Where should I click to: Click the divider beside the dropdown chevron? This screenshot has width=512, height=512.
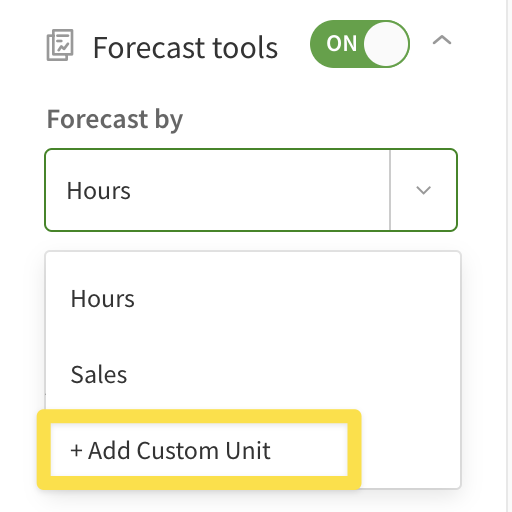click(390, 190)
